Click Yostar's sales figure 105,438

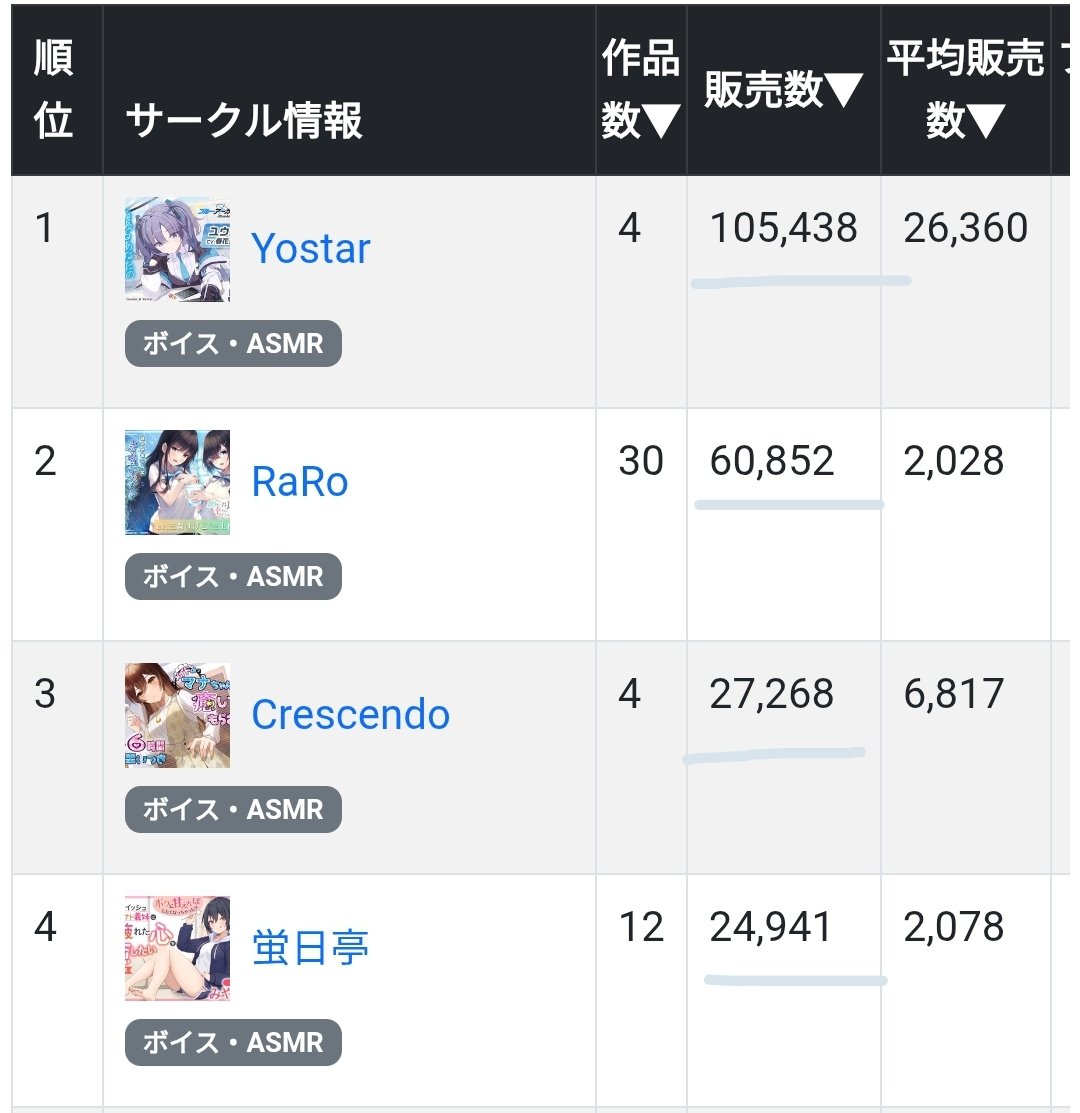tap(783, 229)
